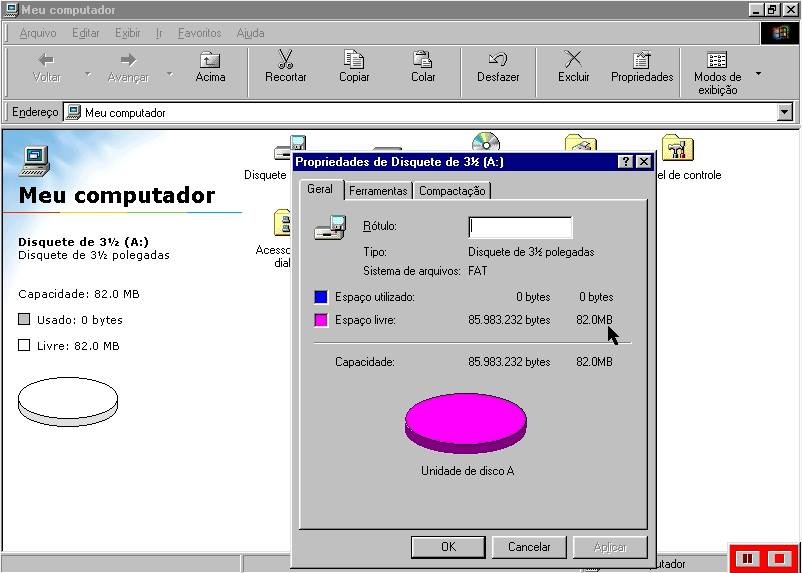Click the red pause recording button
Screen dimensions: 802x573
pos(747,559)
